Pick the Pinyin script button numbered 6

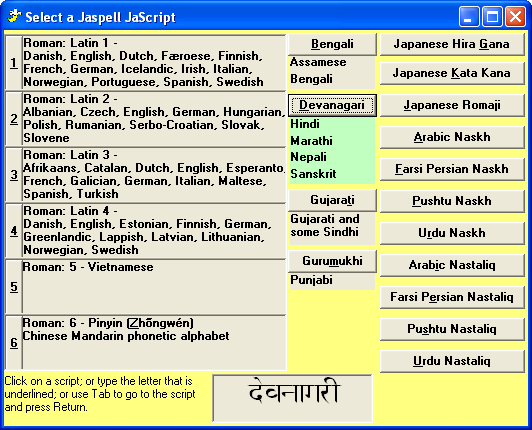point(14,343)
